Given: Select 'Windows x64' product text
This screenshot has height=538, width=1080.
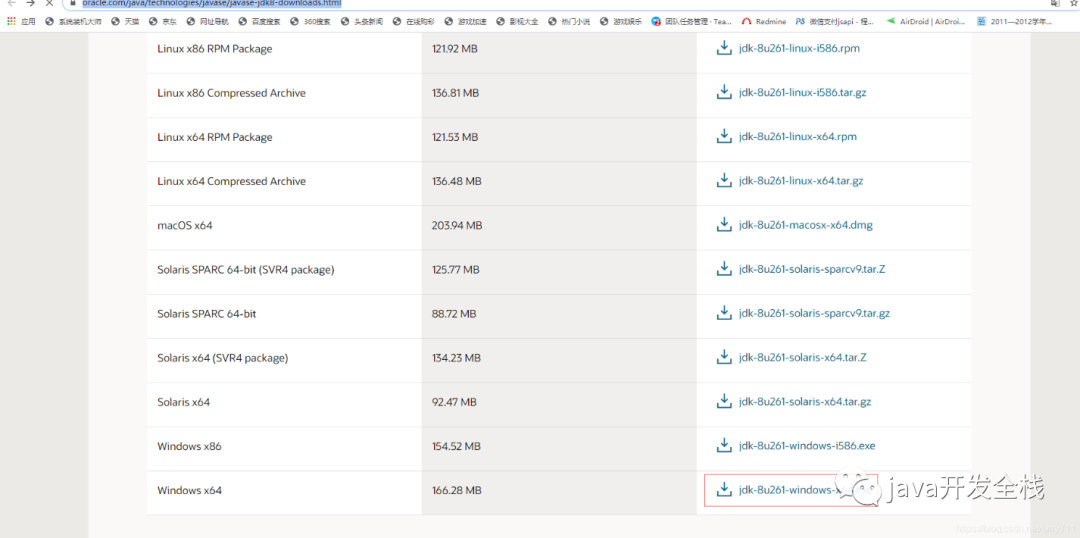Looking at the screenshot, I should coord(189,490).
